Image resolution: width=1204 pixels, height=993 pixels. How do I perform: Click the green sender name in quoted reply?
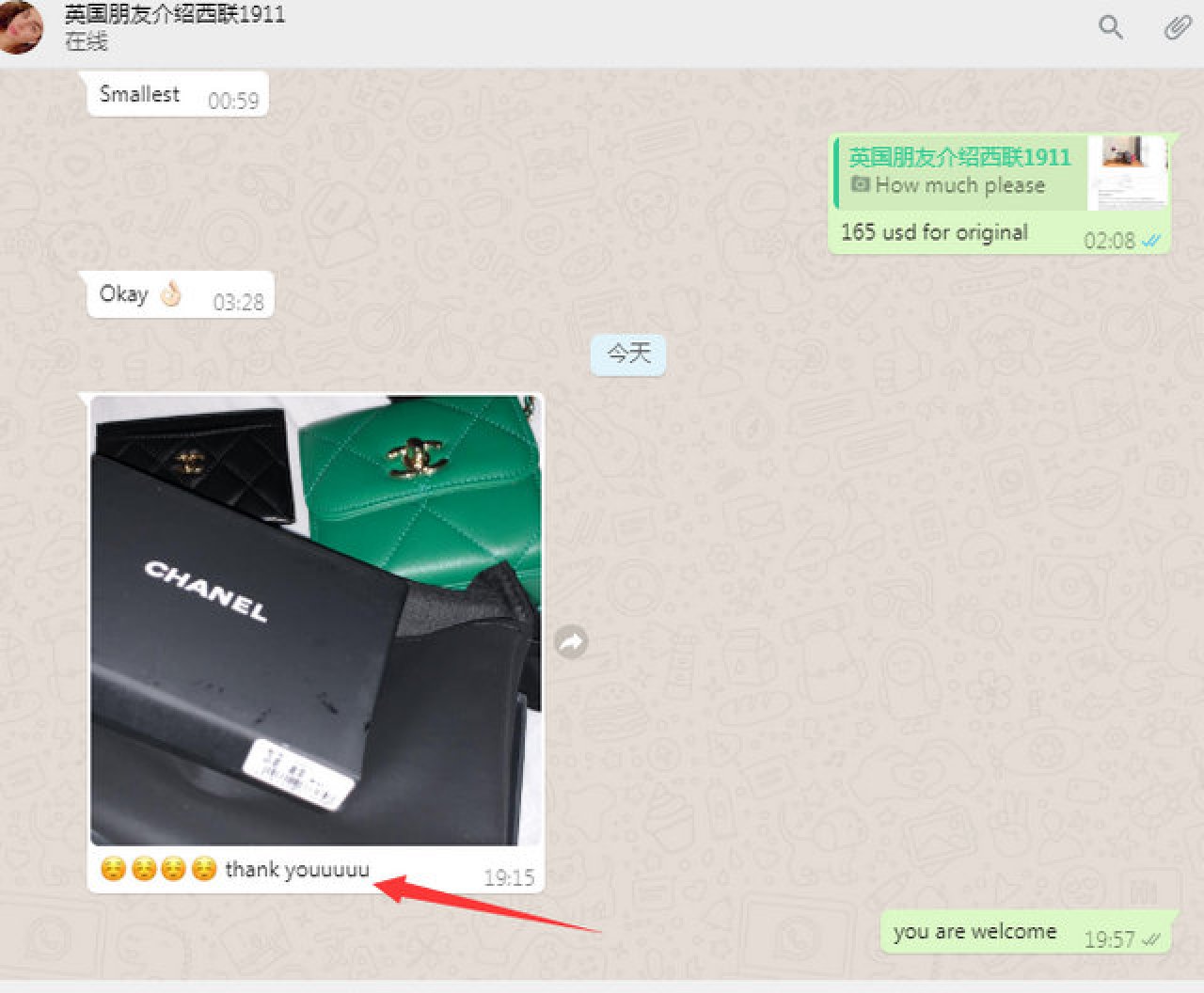(959, 157)
